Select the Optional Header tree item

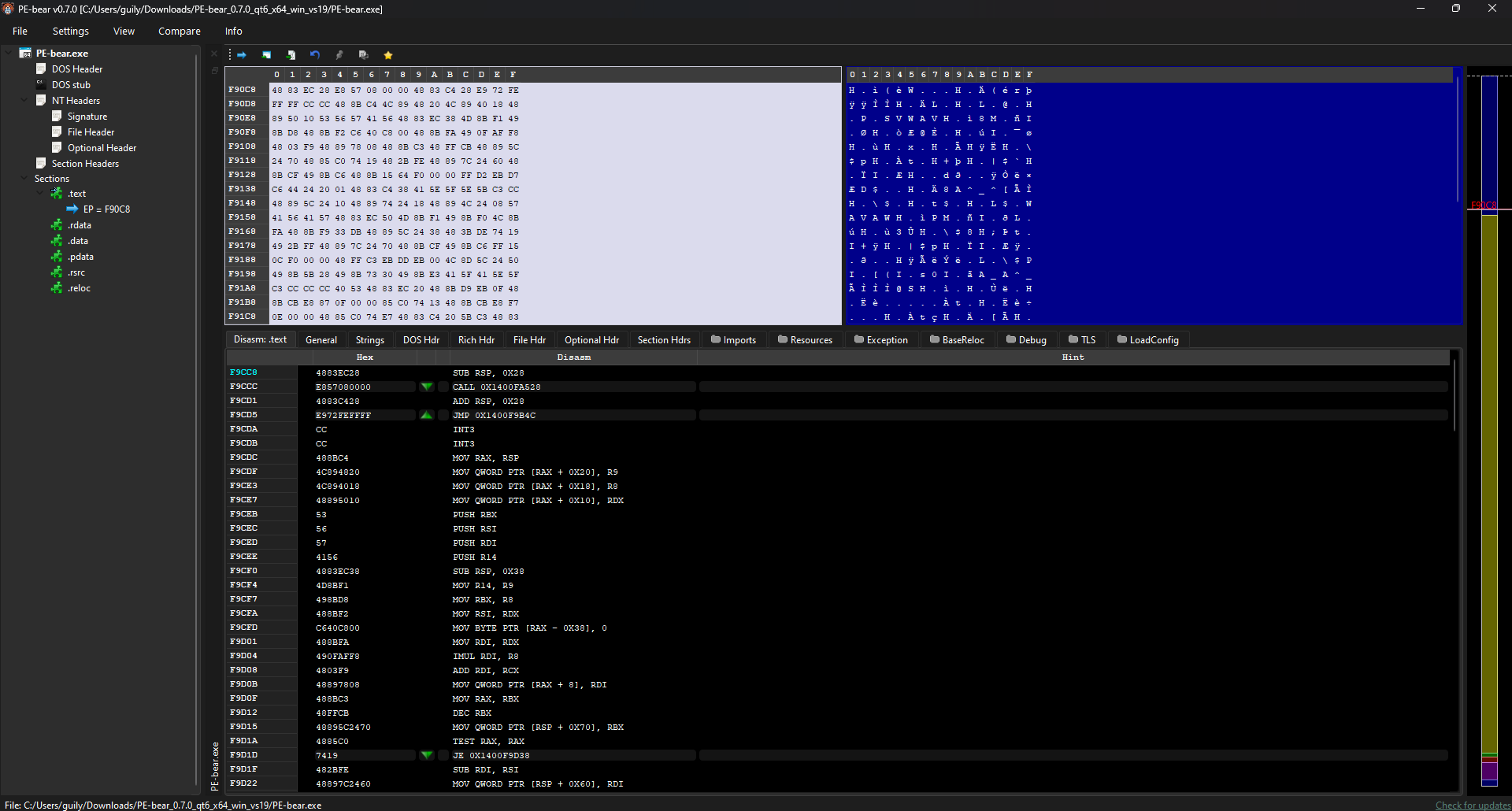[x=102, y=148]
